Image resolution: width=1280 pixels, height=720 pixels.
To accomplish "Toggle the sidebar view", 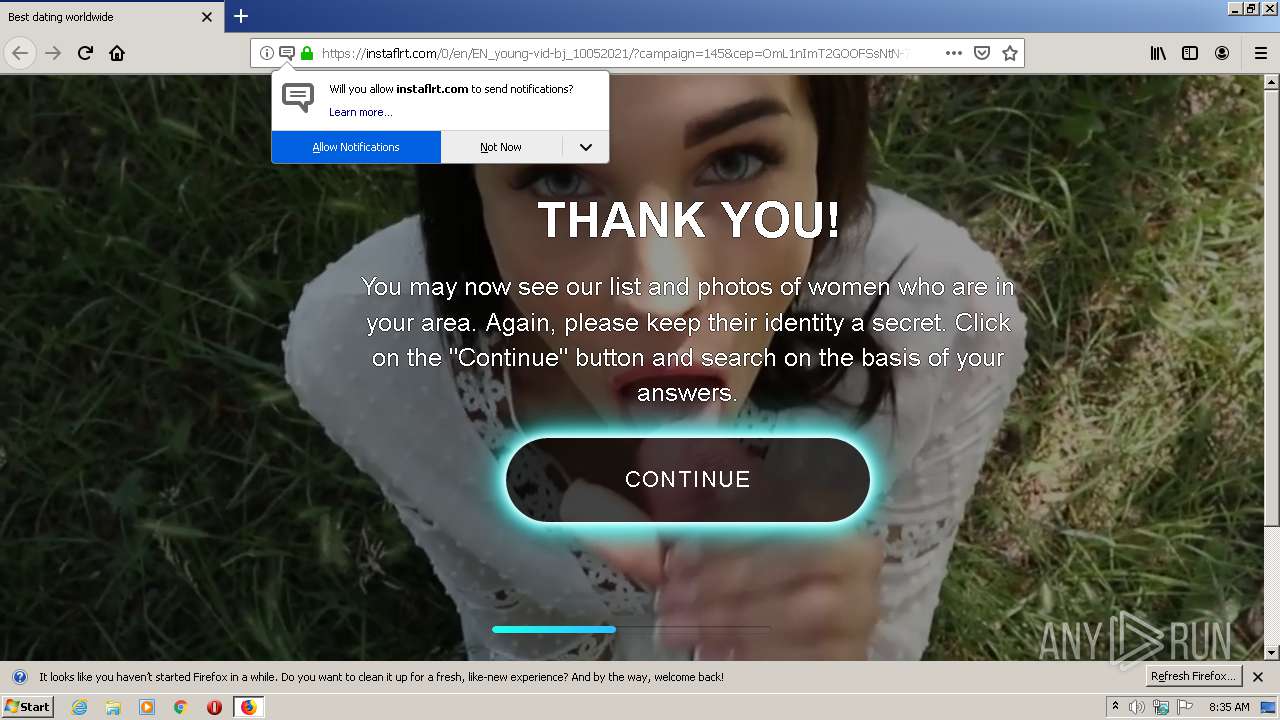I will (x=1190, y=53).
